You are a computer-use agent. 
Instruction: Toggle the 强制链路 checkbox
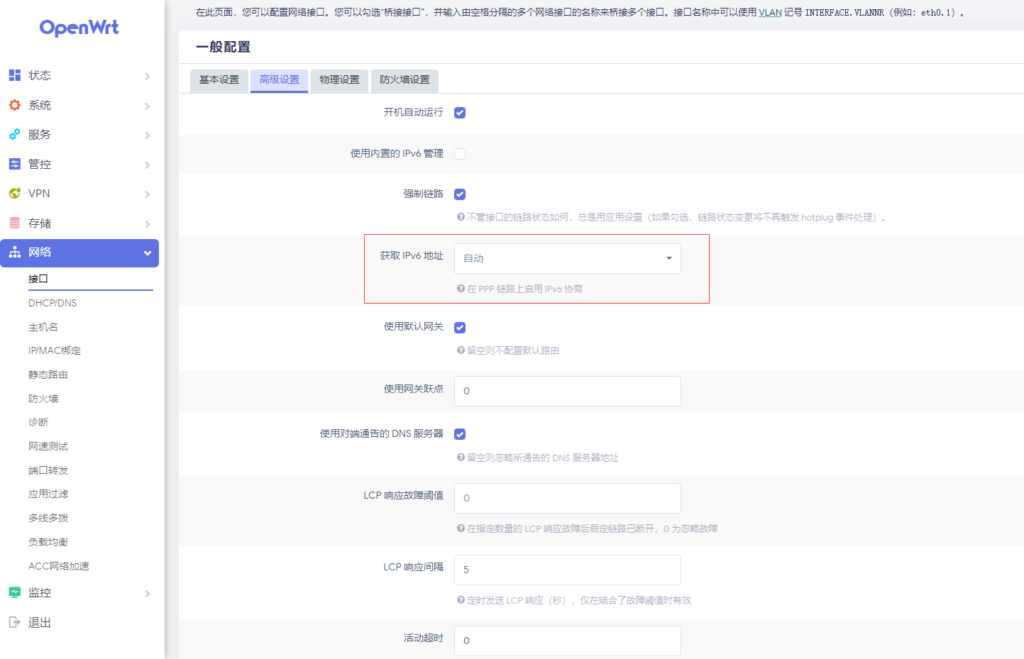tap(460, 194)
